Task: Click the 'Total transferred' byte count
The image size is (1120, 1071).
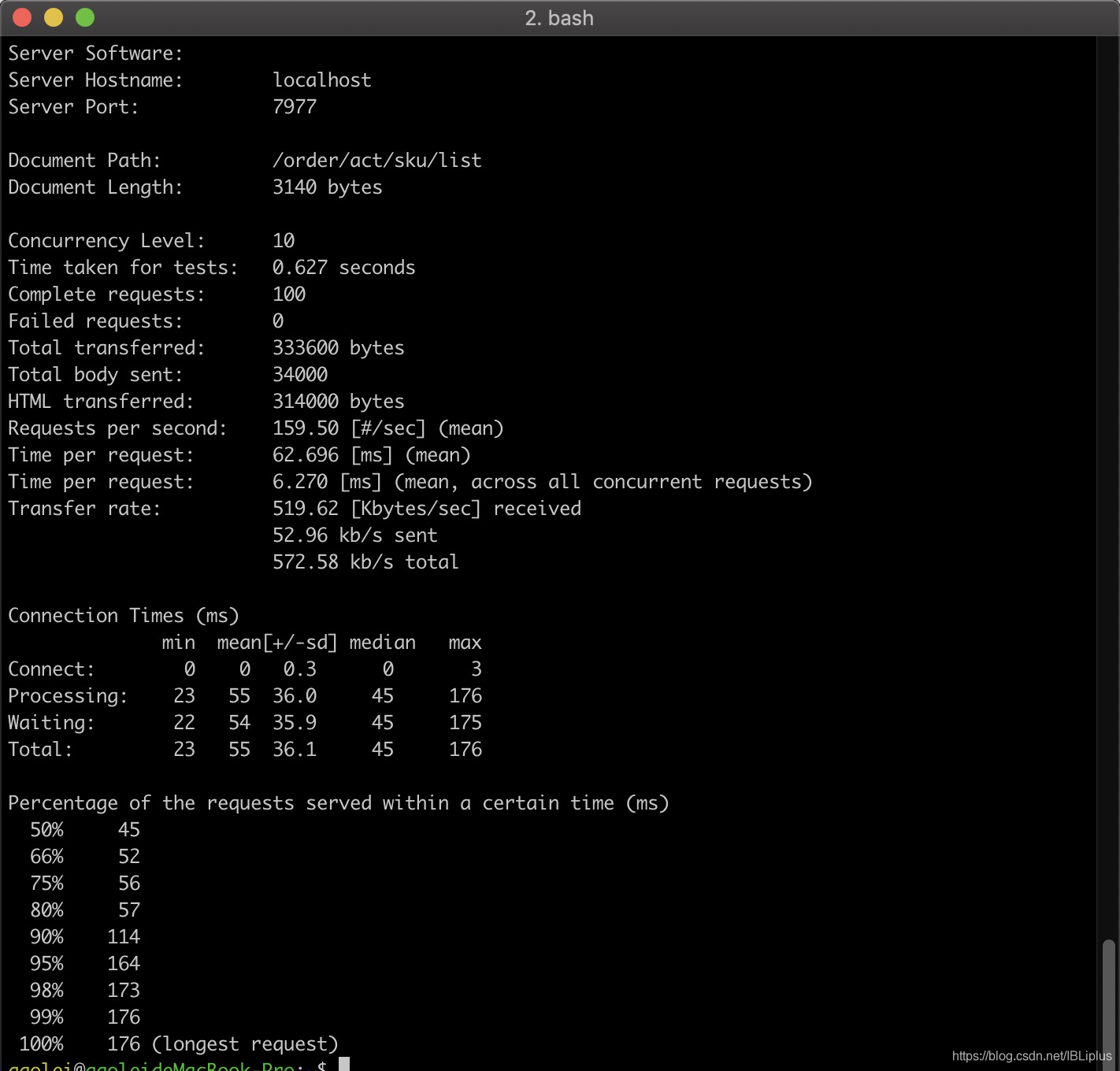Action: (x=339, y=347)
